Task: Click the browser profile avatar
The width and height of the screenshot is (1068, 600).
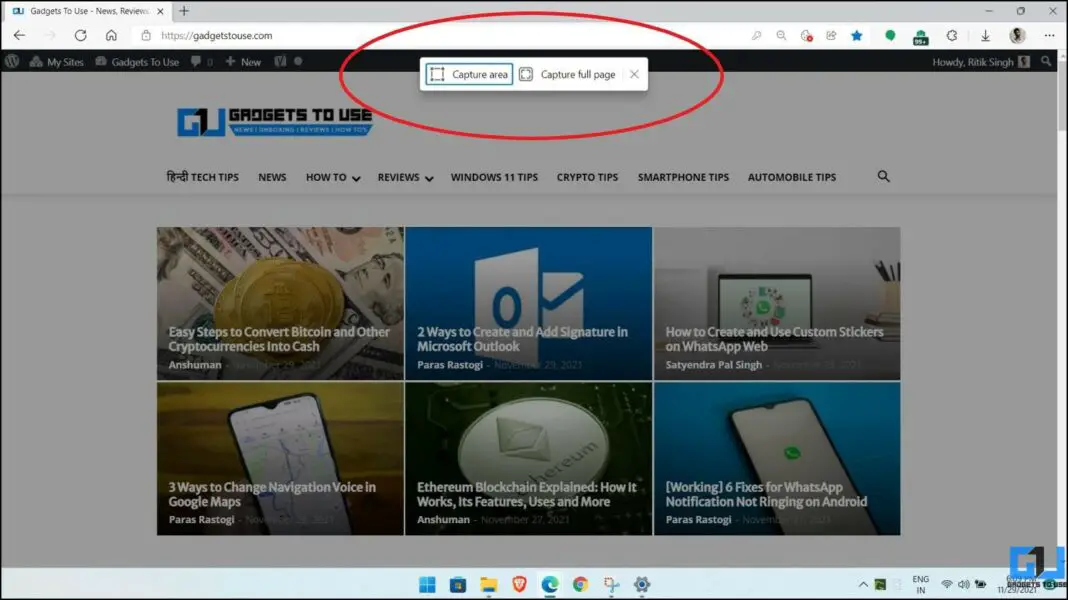Action: pyautogui.click(x=1016, y=35)
